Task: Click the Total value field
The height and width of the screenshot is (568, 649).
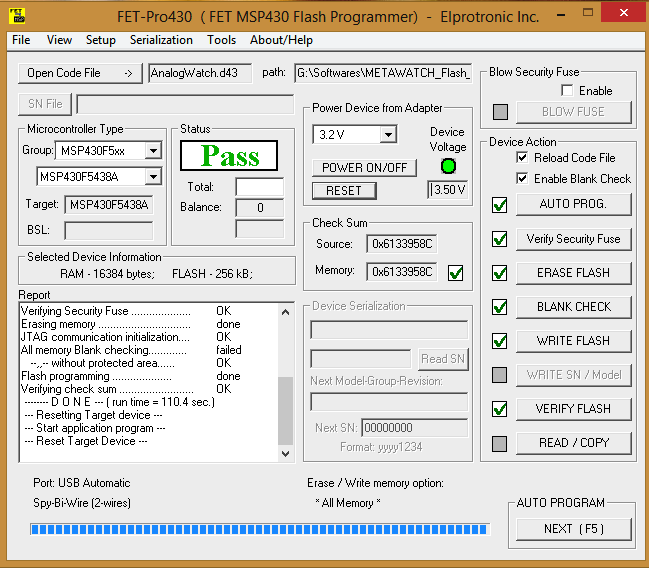Action: click(x=260, y=187)
